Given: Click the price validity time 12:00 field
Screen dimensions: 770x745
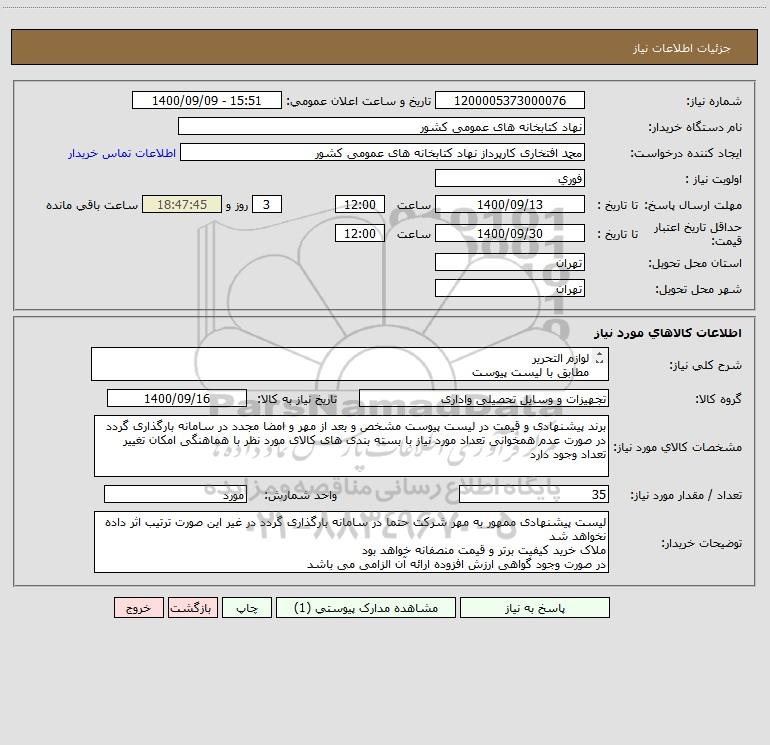Looking at the screenshot, I should (x=359, y=233).
